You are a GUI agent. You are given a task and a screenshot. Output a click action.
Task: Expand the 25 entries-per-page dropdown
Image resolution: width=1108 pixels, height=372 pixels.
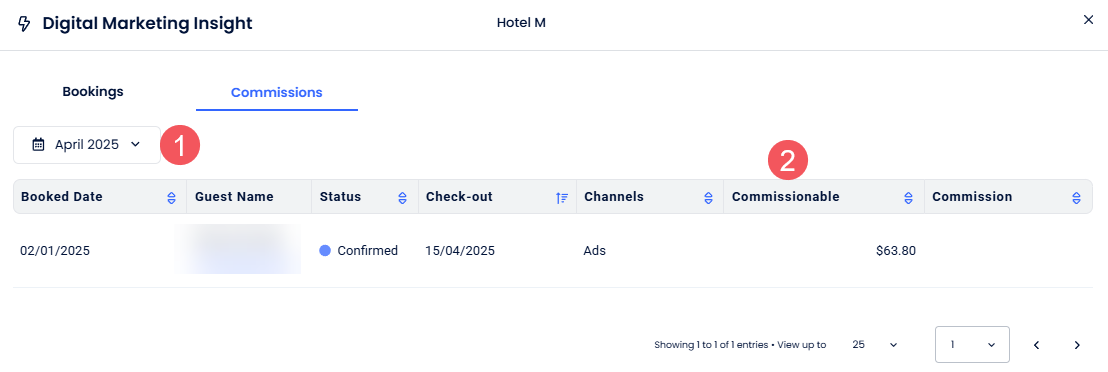(x=874, y=345)
